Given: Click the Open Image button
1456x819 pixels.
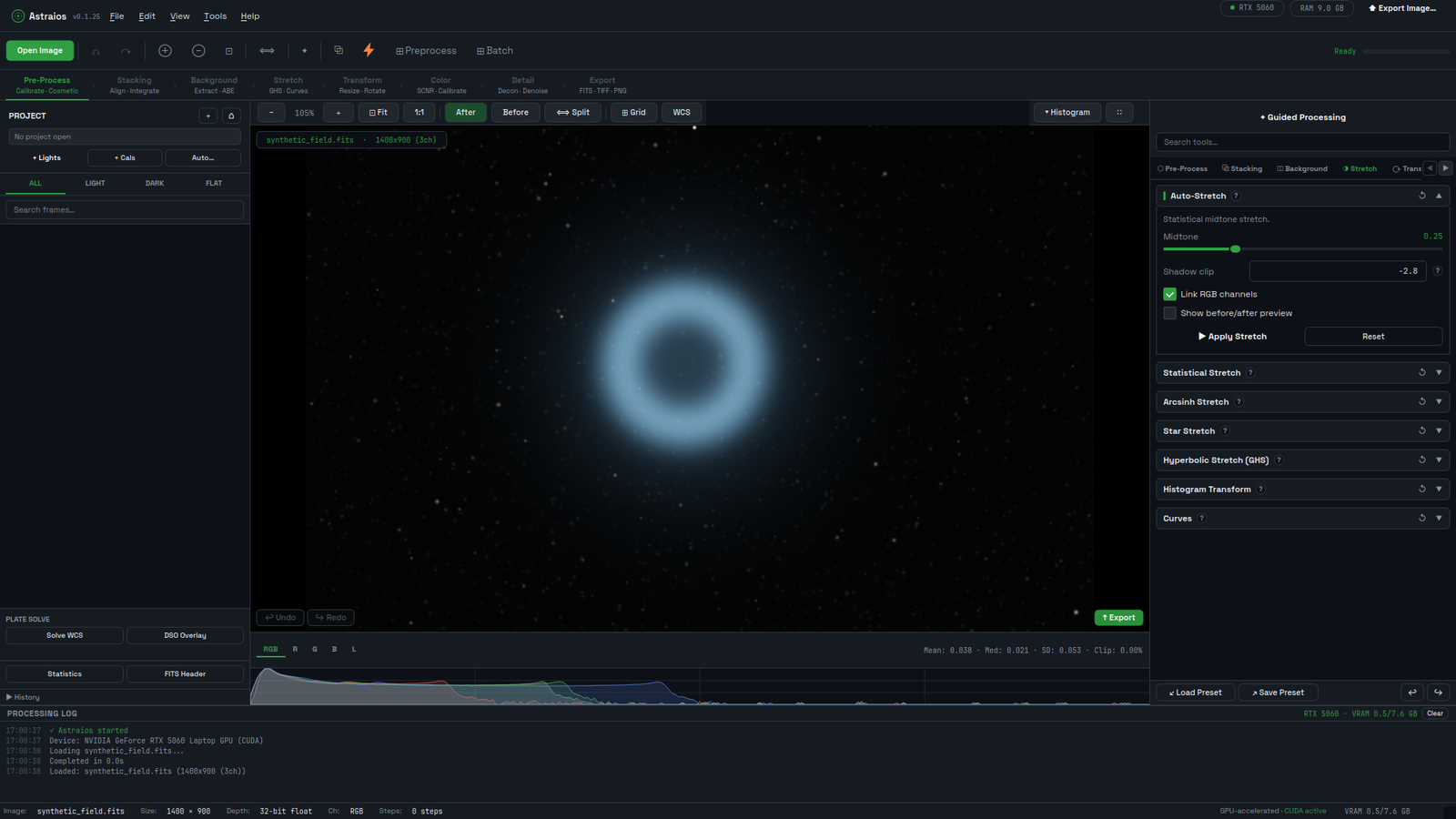Looking at the screenshot, I should click(x=40, y=51).
